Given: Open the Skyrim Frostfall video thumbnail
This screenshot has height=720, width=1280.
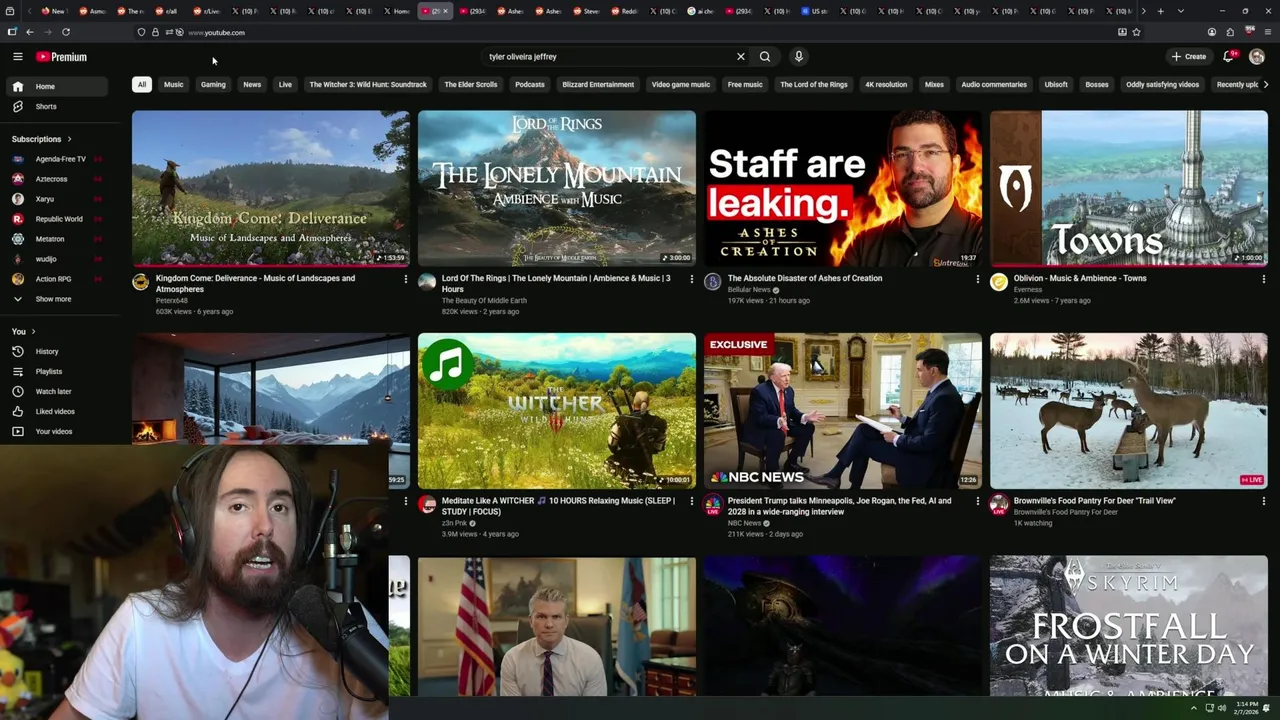Looking at the screenshot, I should [1129, 626].
